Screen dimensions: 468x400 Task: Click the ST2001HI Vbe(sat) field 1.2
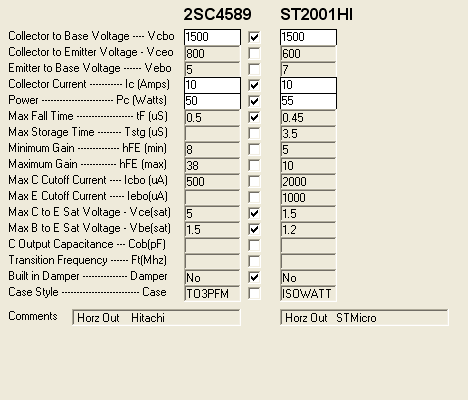pyautogui.click(x=308, y=229)
